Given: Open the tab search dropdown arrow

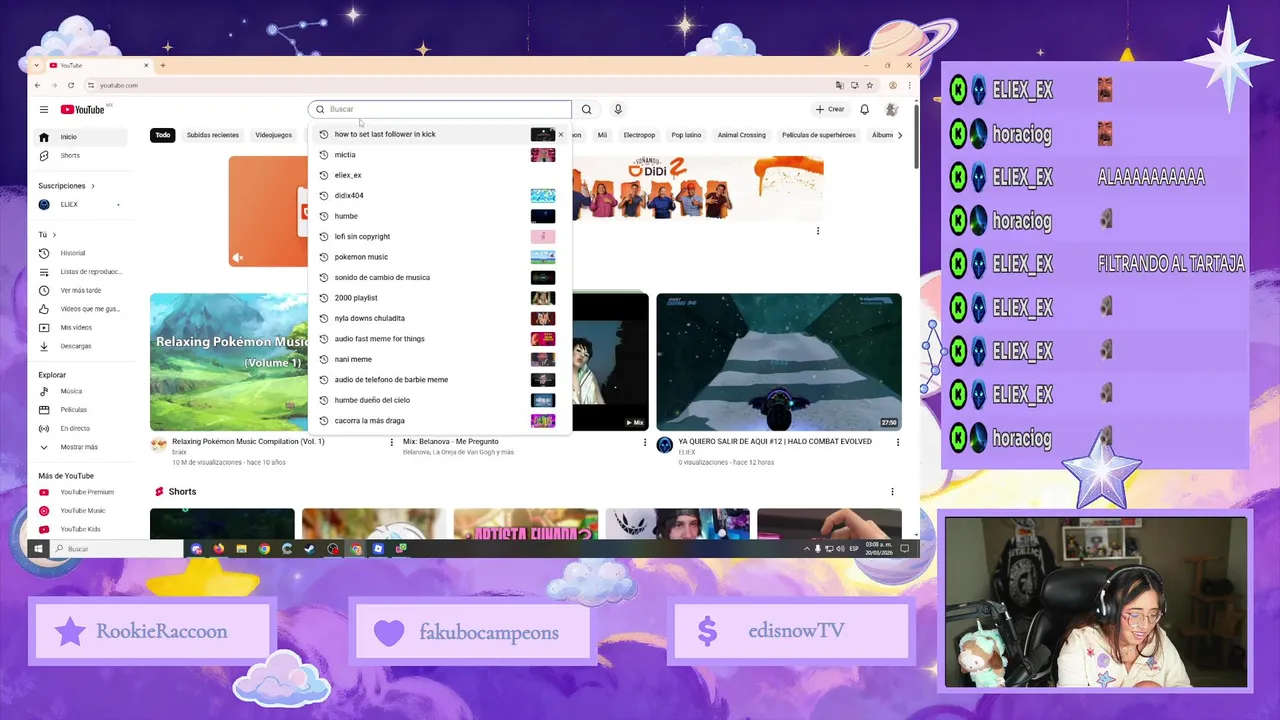Looking at the screenshot, I should pos(37,65).
